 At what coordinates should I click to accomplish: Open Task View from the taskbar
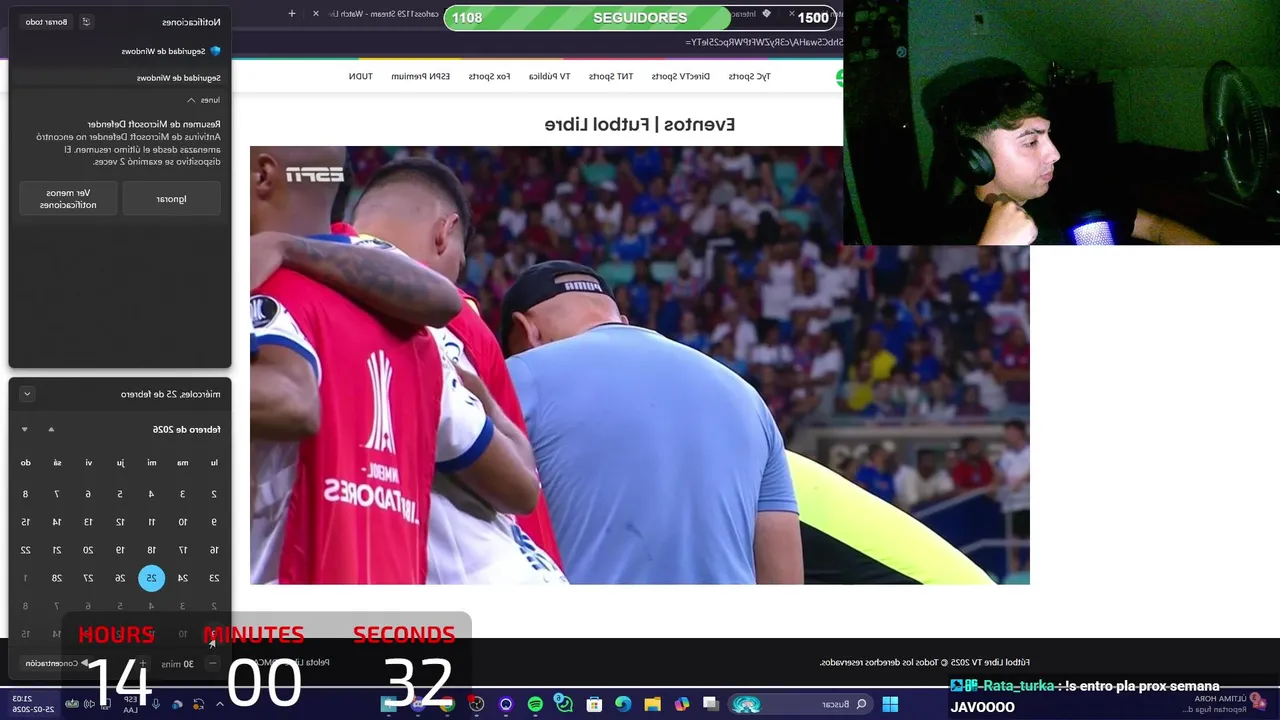pos(710,704)
